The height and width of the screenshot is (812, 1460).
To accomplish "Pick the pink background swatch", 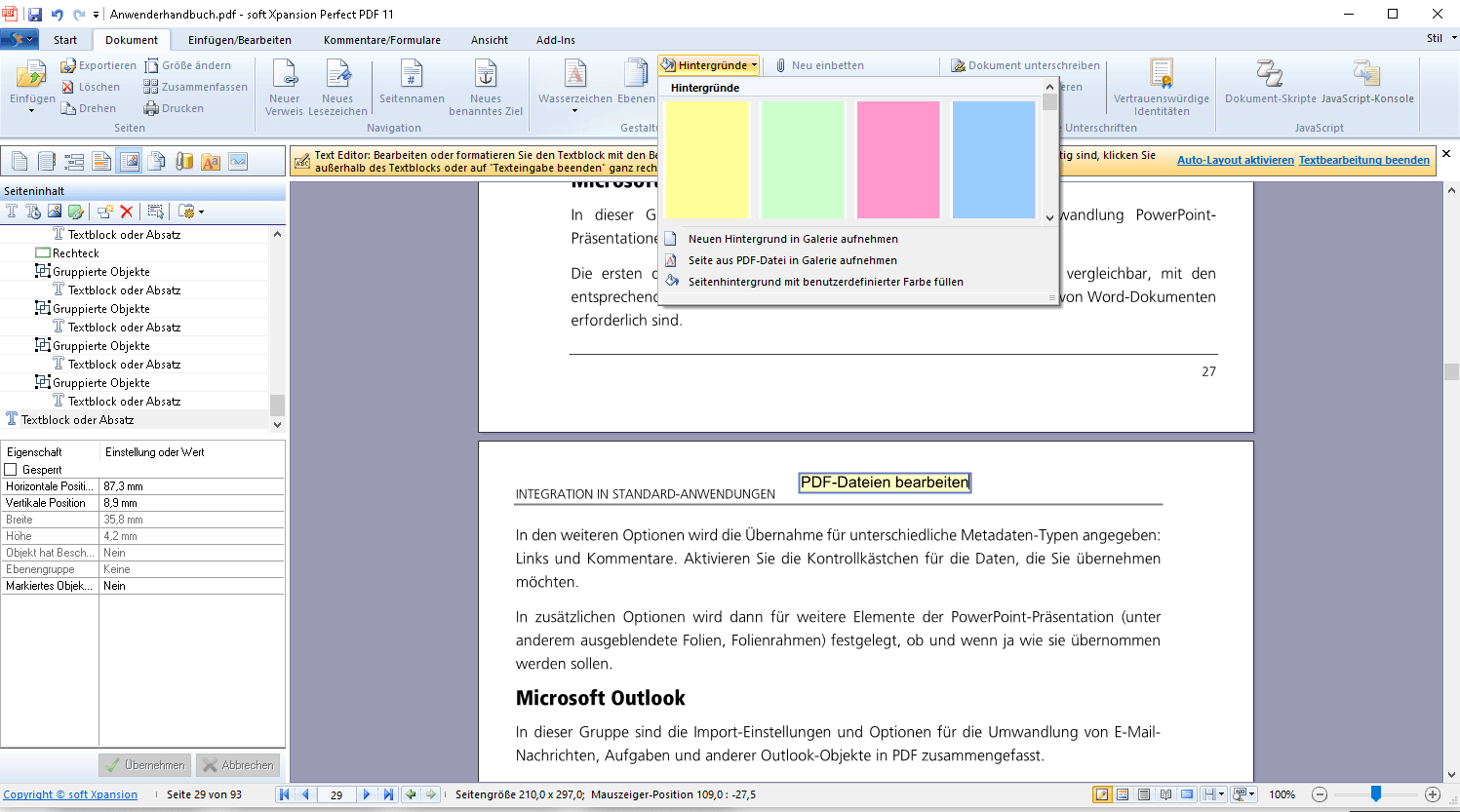I will point(898,160).
